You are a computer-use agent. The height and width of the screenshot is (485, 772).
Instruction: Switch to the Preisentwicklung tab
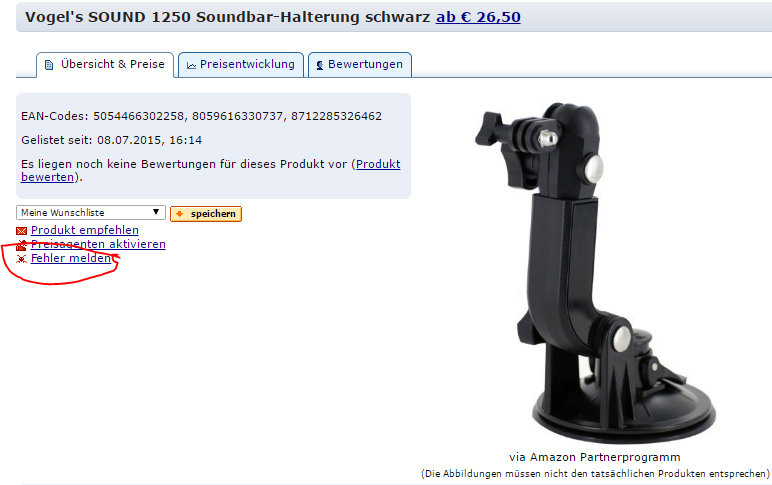click(241, 65)
